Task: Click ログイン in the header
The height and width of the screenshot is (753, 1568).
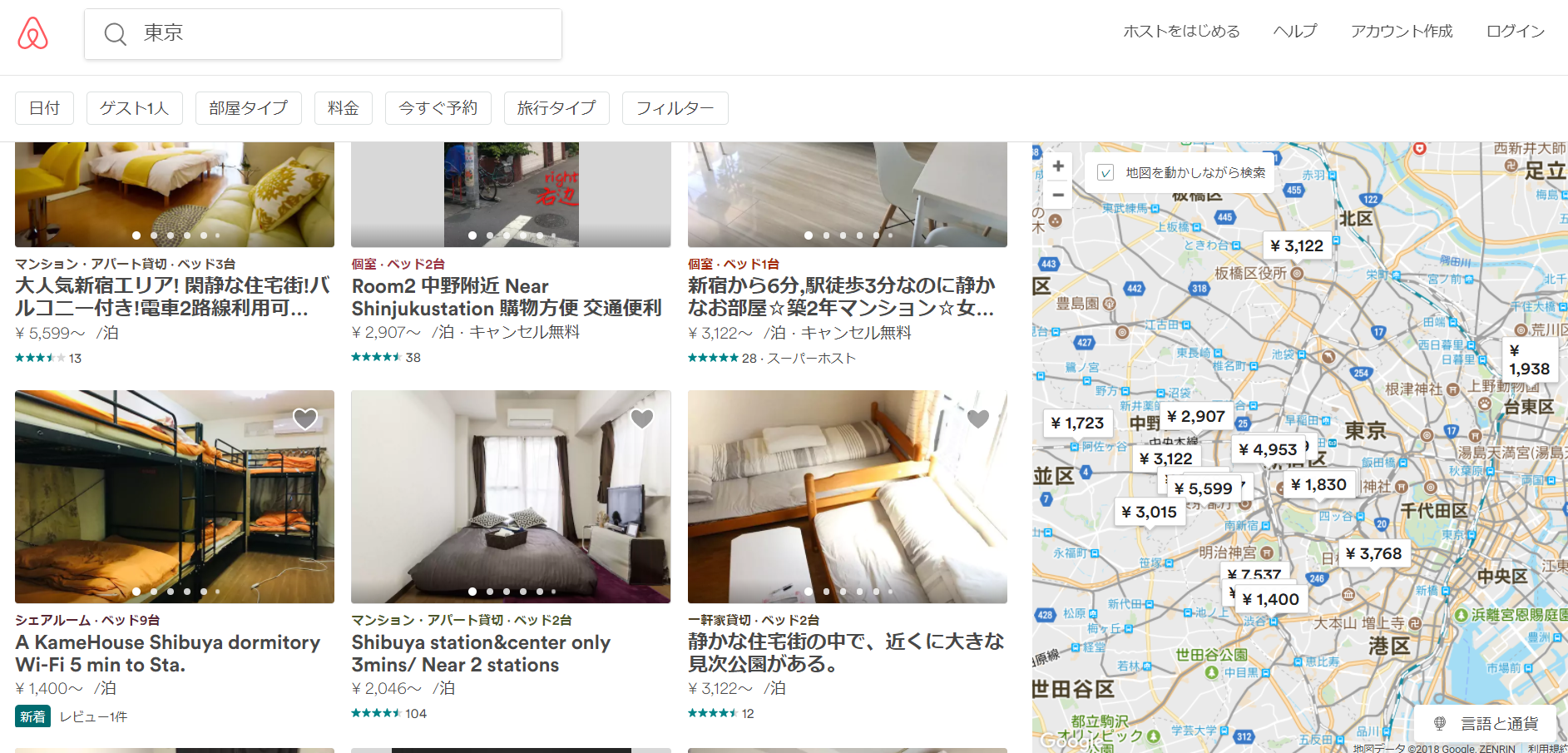Action: pos(1515,32)
